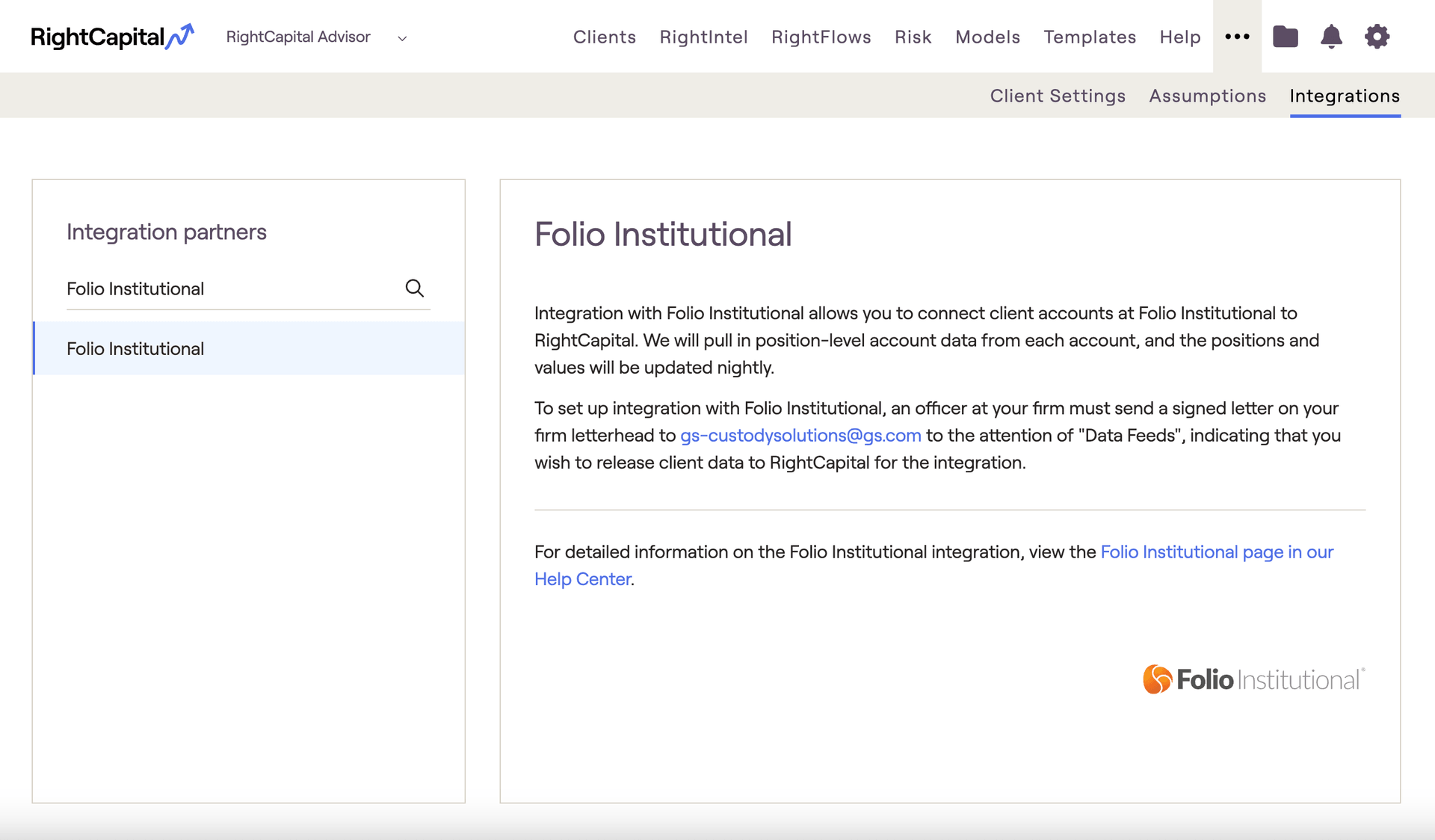Click the Folio Institutional logo image
This screenshot has width=1435, height=840.
coord(1254,679)
